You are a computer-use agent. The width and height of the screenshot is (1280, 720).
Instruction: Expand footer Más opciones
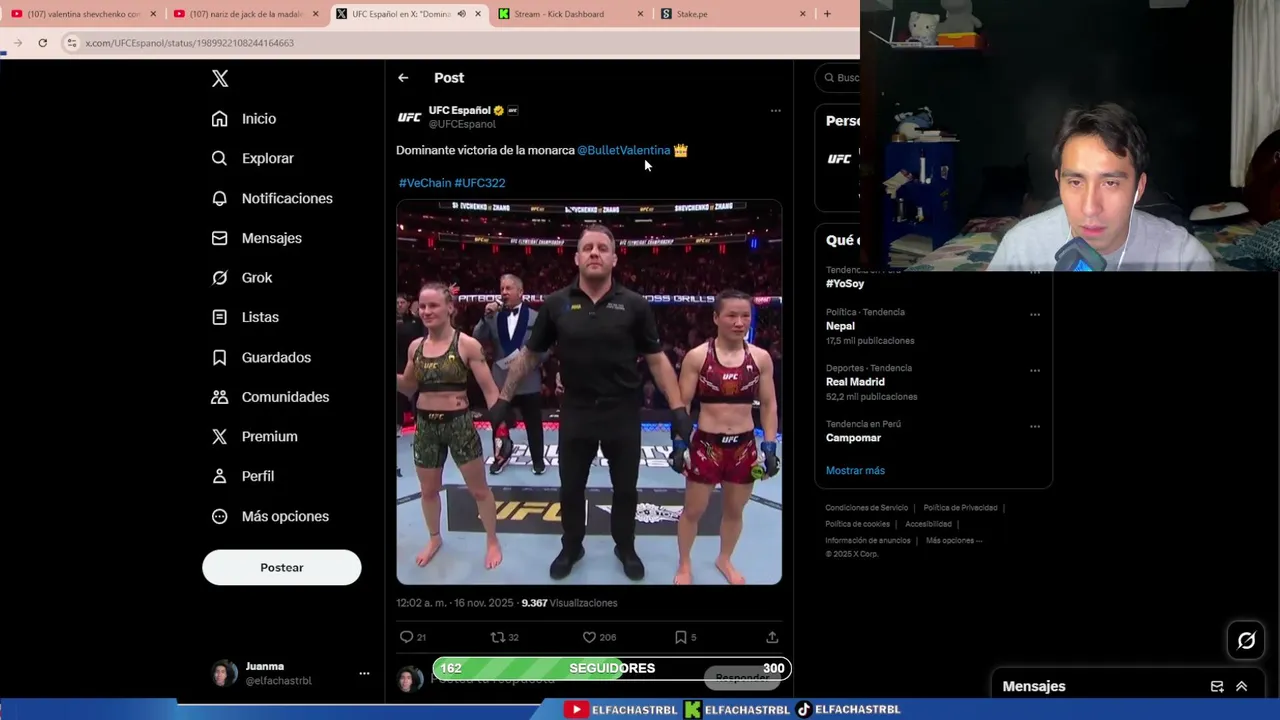(954, 541)
